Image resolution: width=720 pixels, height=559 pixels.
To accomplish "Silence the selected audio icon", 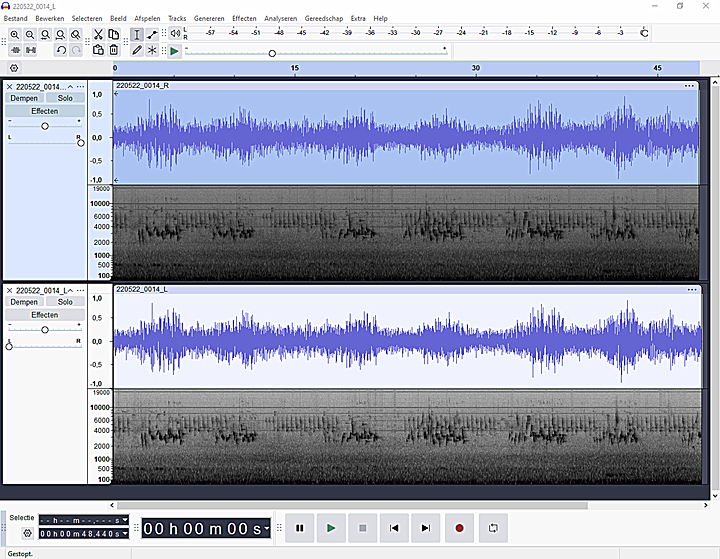I will pos(30,50).
